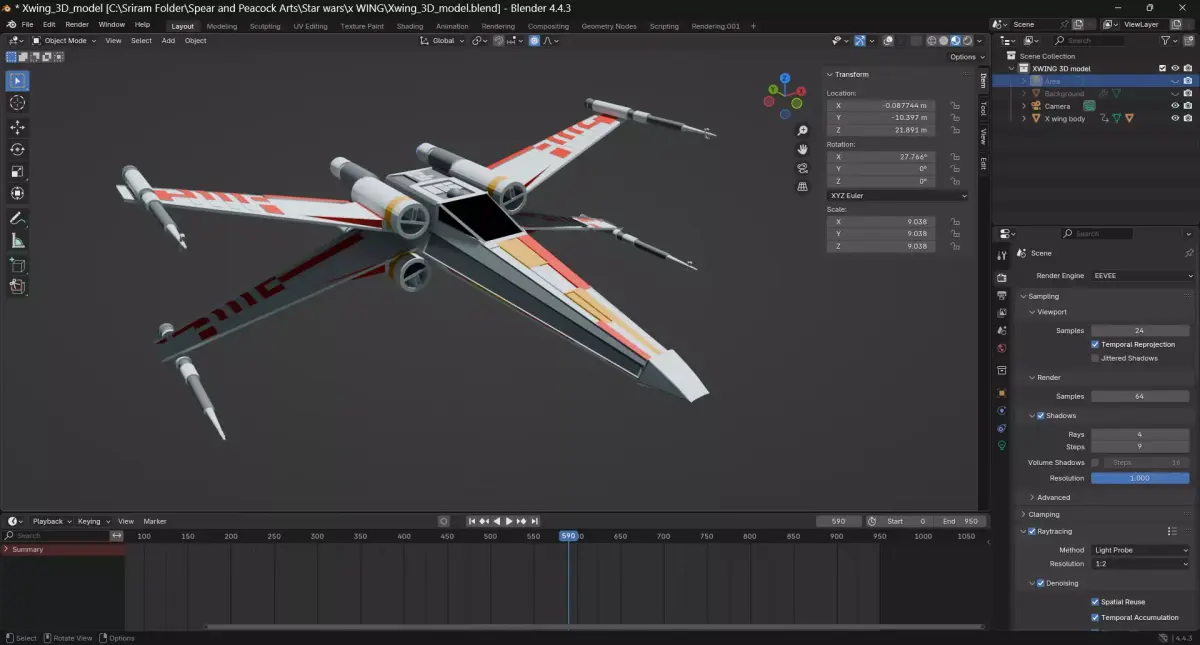Viewport: 1200px width, 645px height.
Task: Switch to the Shading workspace tab
Action: [x=410, y=26]
